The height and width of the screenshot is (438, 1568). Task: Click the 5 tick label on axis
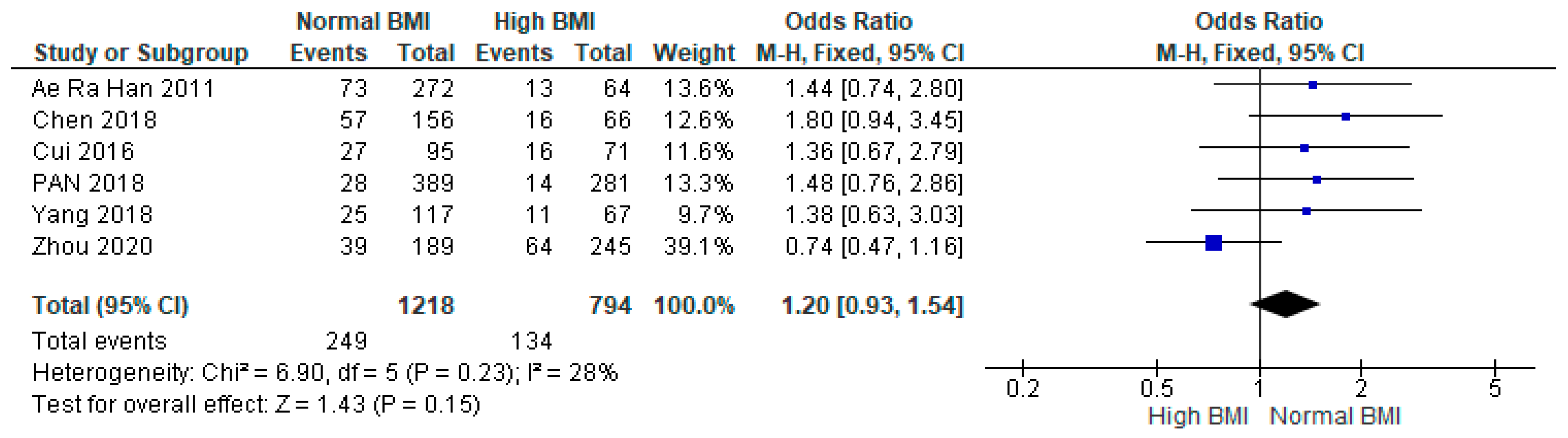(1495, 388)
